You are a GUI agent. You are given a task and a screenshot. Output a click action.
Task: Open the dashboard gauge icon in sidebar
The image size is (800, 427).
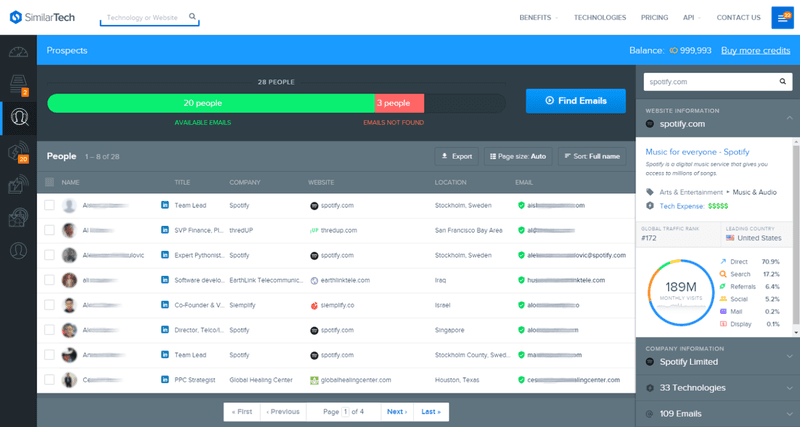click(18, 52)
